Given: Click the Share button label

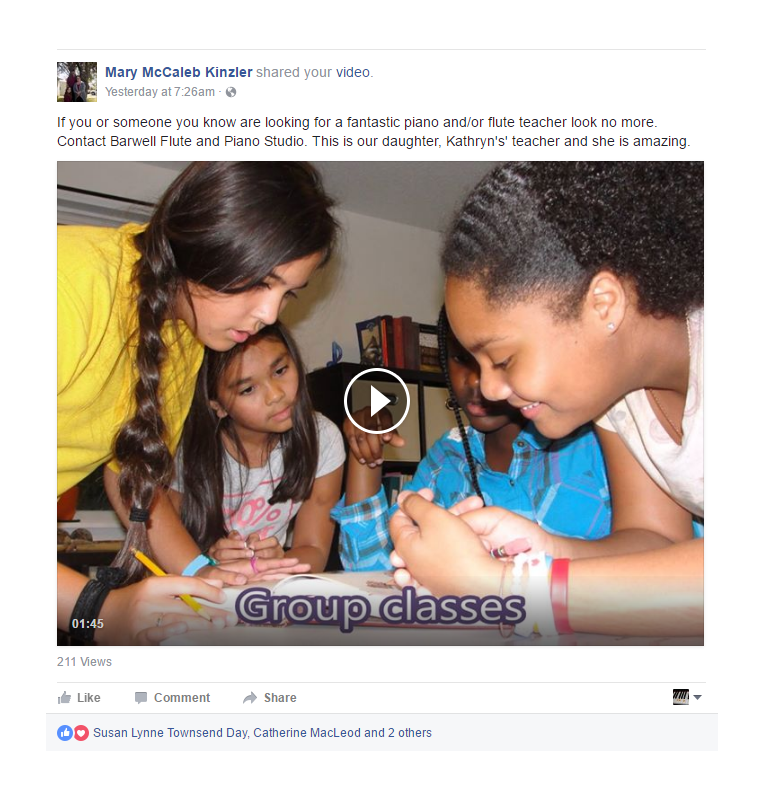Looking at the screenshot, I should pos(280,697).
